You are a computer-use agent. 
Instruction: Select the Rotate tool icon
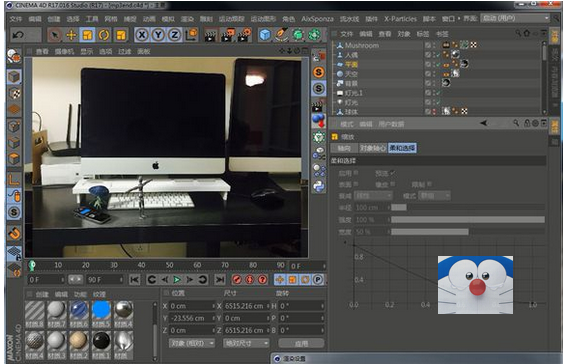pyautogui.click(x=104, y=35)
